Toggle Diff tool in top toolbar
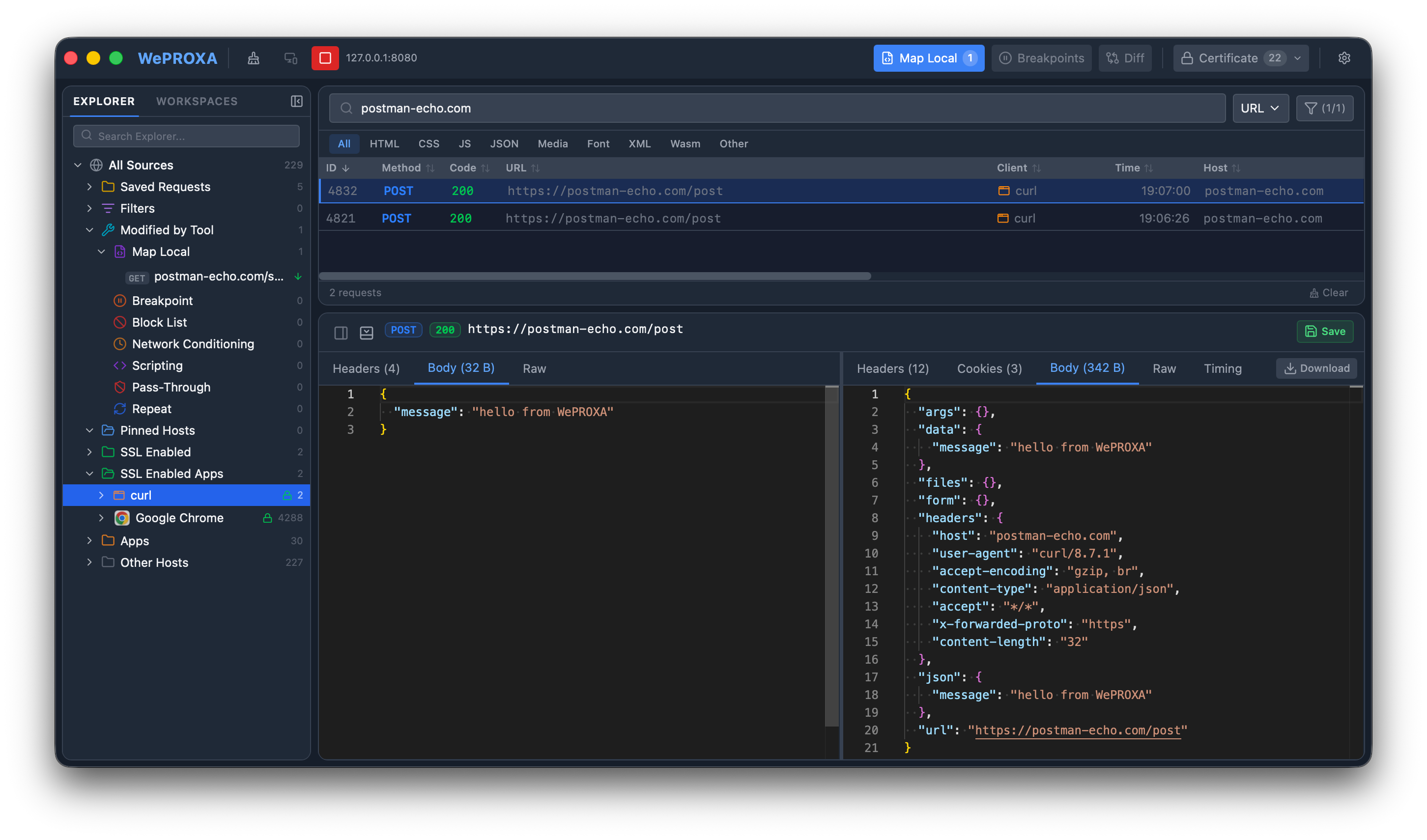The image size is (1427, 840). click(x=1125, y=58)
